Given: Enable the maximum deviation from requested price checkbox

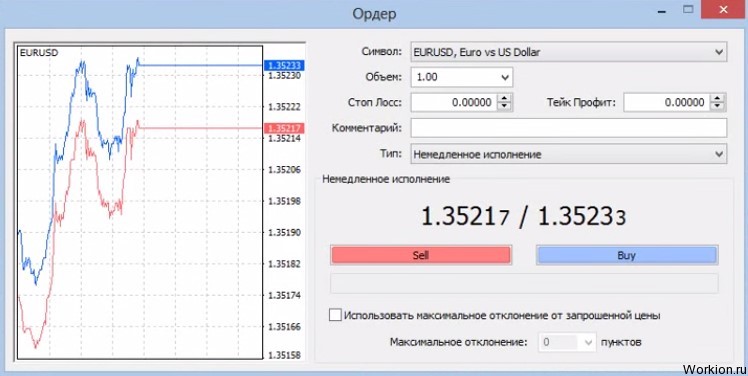Looking at the screenshot, I should tap(335, 315).
